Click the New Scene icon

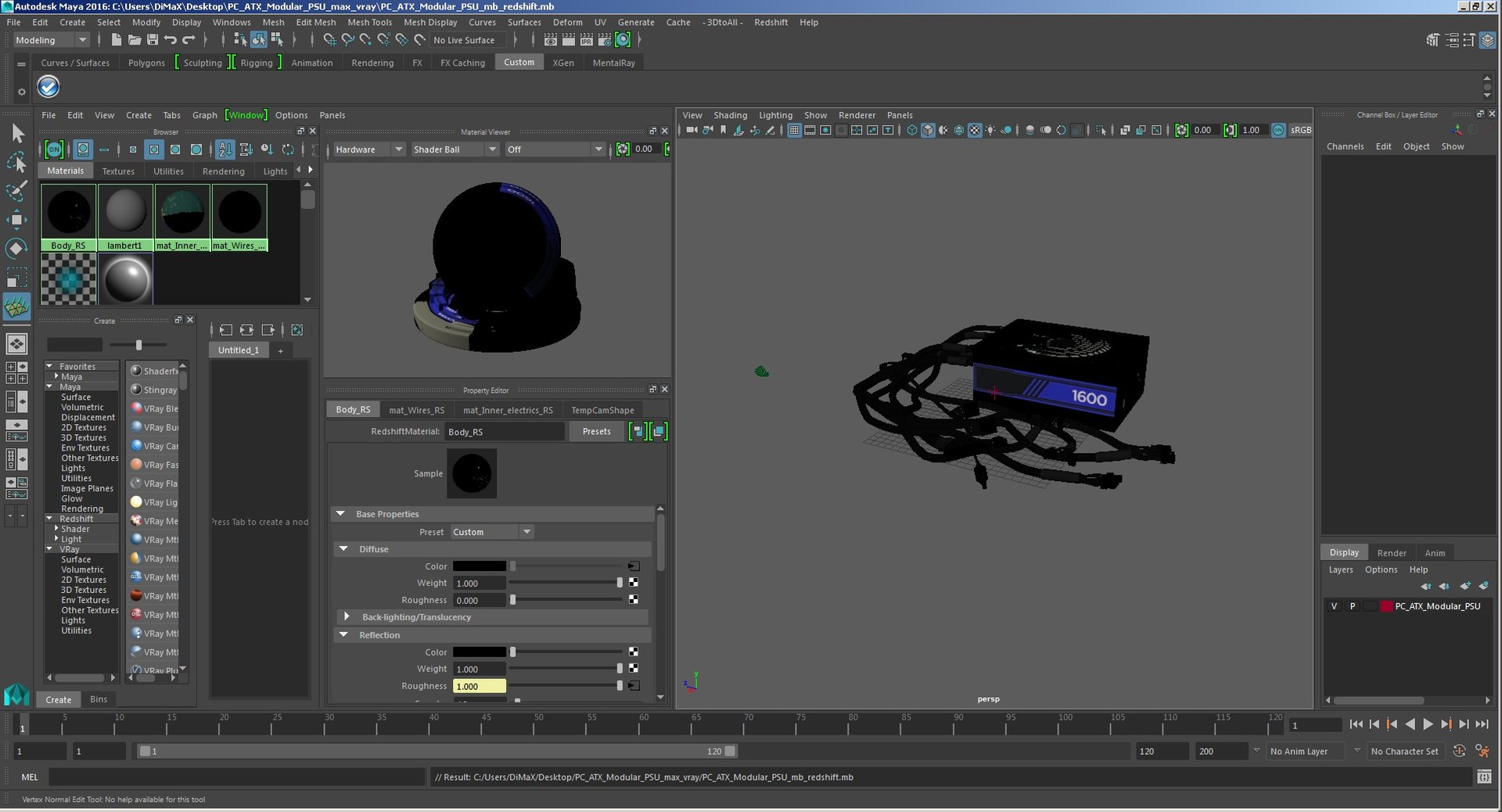[117, 40]
